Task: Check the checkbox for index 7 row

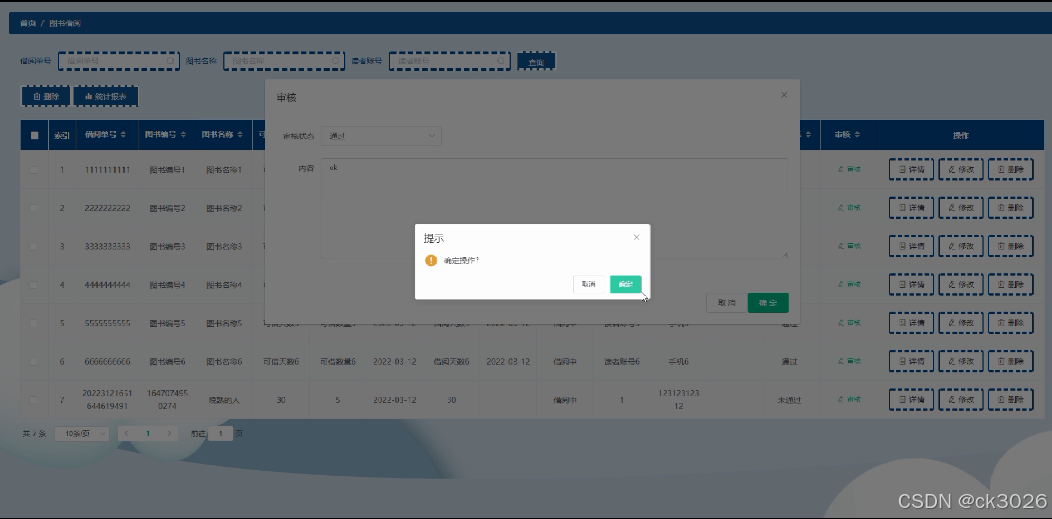Action: pyautogui.click(x=34, y=400)
